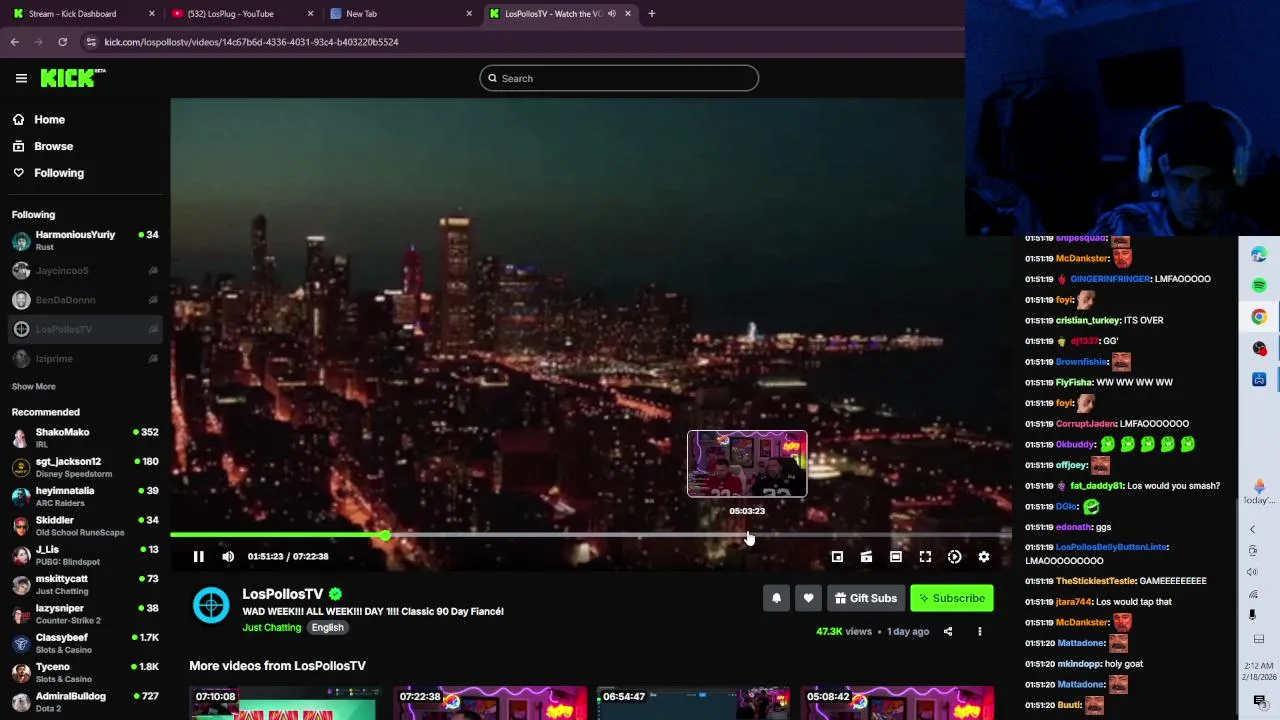Enter fullscreen mode

coord(925,557)
